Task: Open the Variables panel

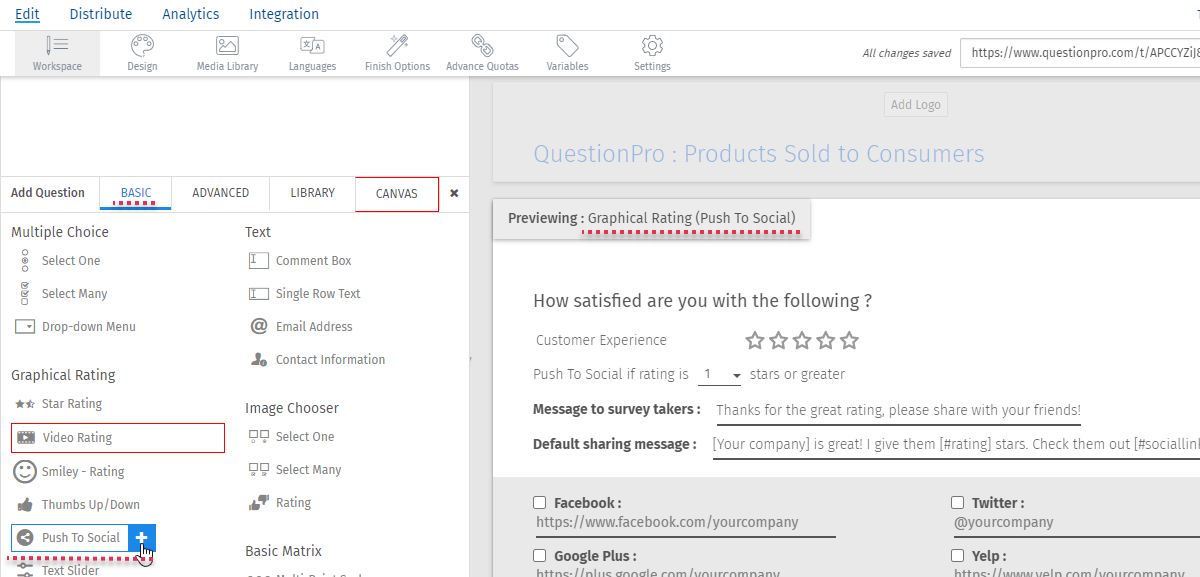Action: point(566,52)
